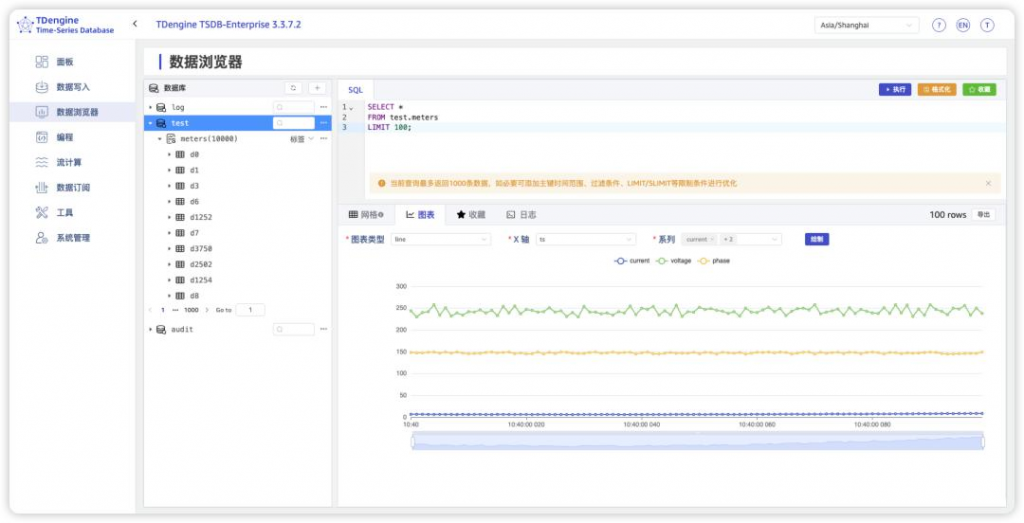Viewport: 1024px width, 523px height.
Task: Click the 导出 export button
Action: tap(984, 215)
